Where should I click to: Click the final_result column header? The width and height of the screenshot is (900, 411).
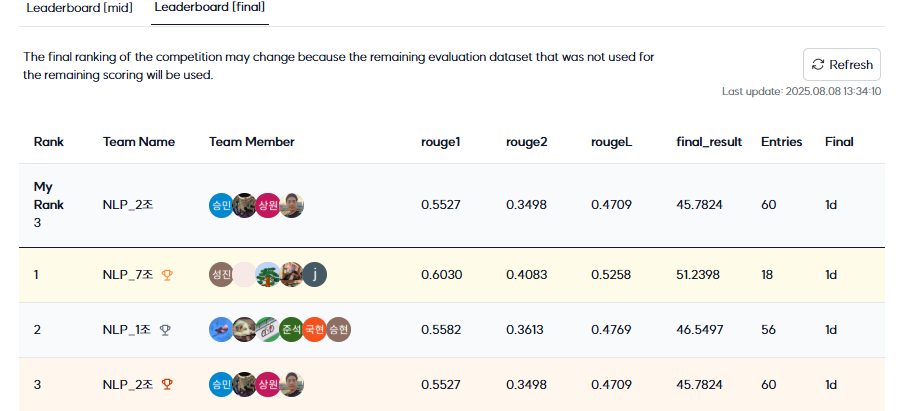(x=709, y=142)
